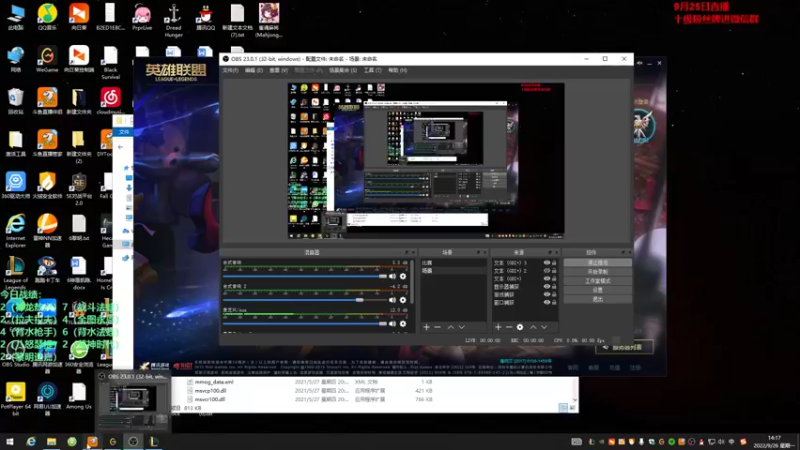Click mixer panel vertical scrollbar
This screenshot has height=450, width=800.
click(x=412, y=282)
